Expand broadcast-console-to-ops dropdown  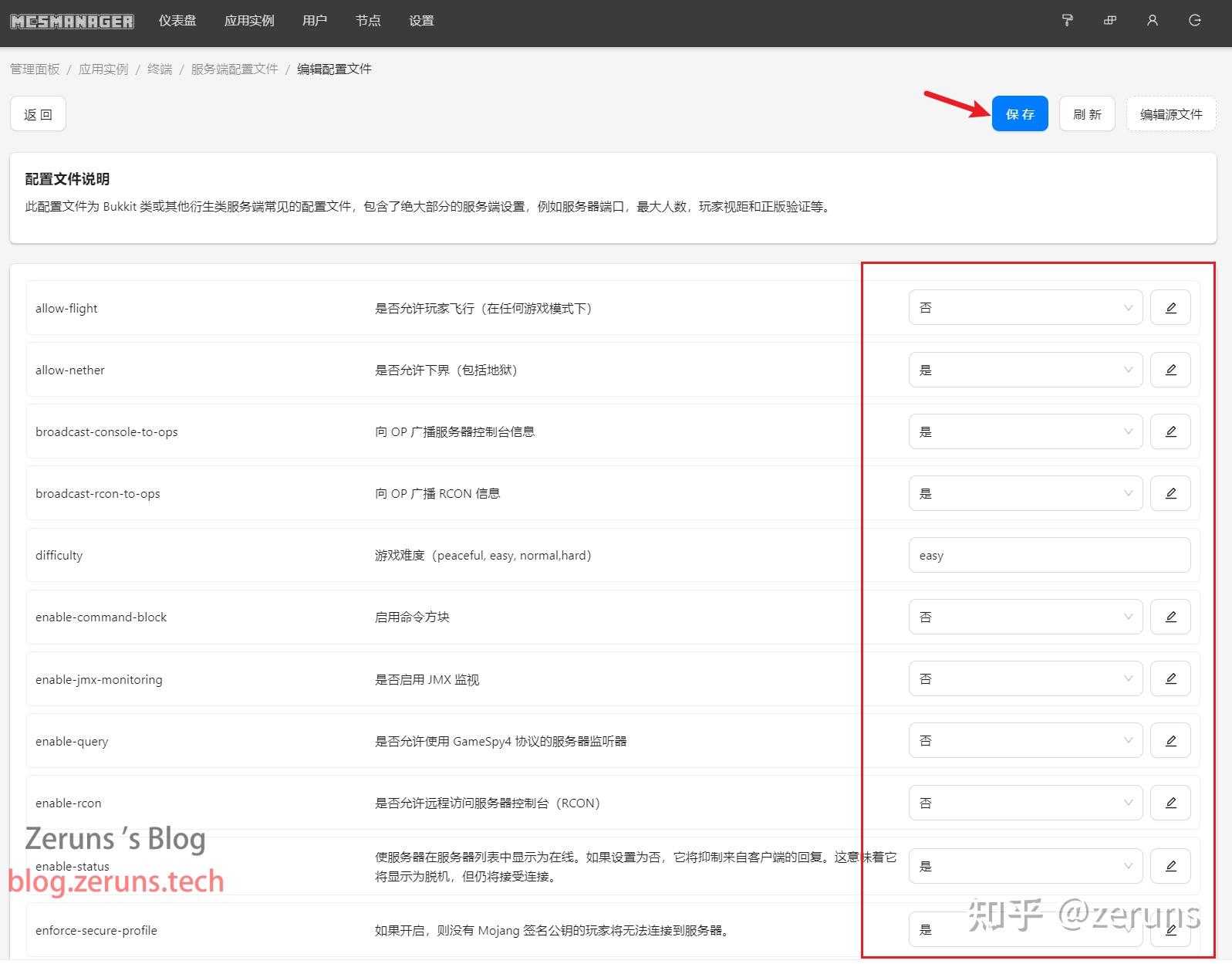point(1025,431)
